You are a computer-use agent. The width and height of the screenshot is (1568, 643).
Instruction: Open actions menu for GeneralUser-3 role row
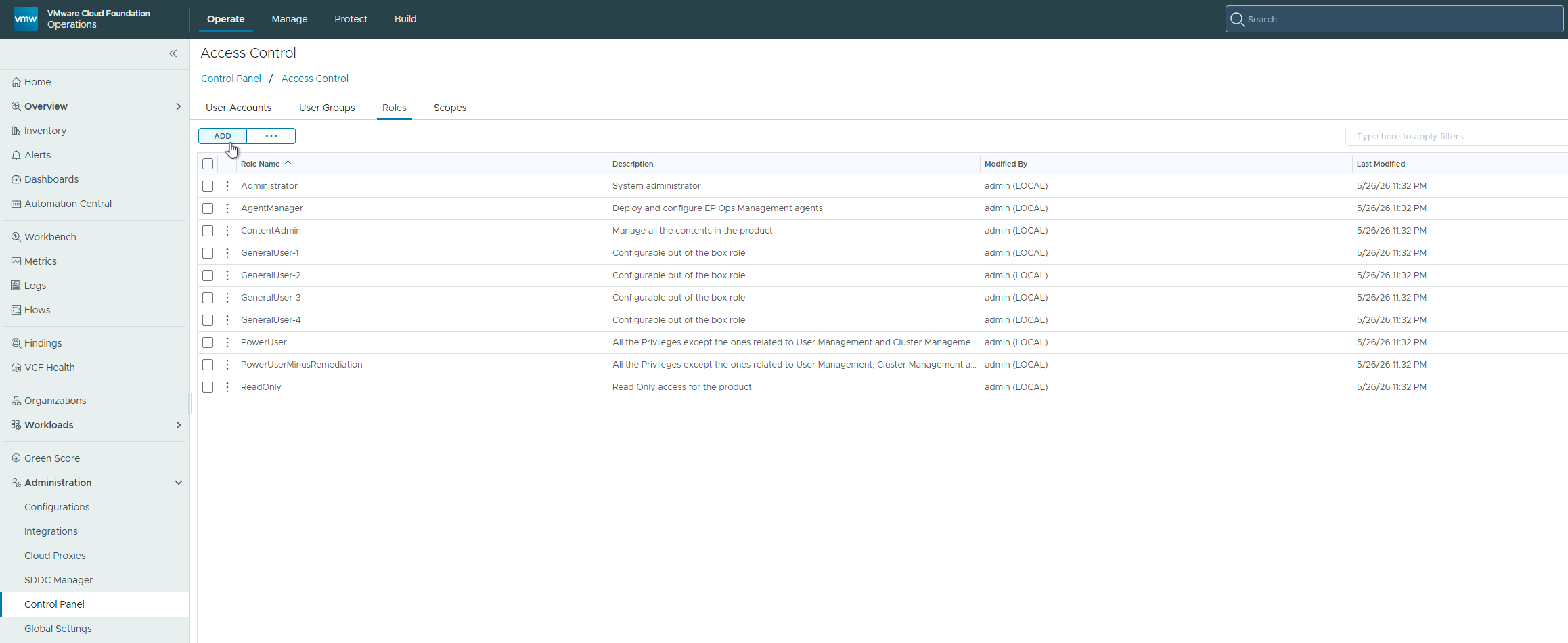[x=227, y=297]
